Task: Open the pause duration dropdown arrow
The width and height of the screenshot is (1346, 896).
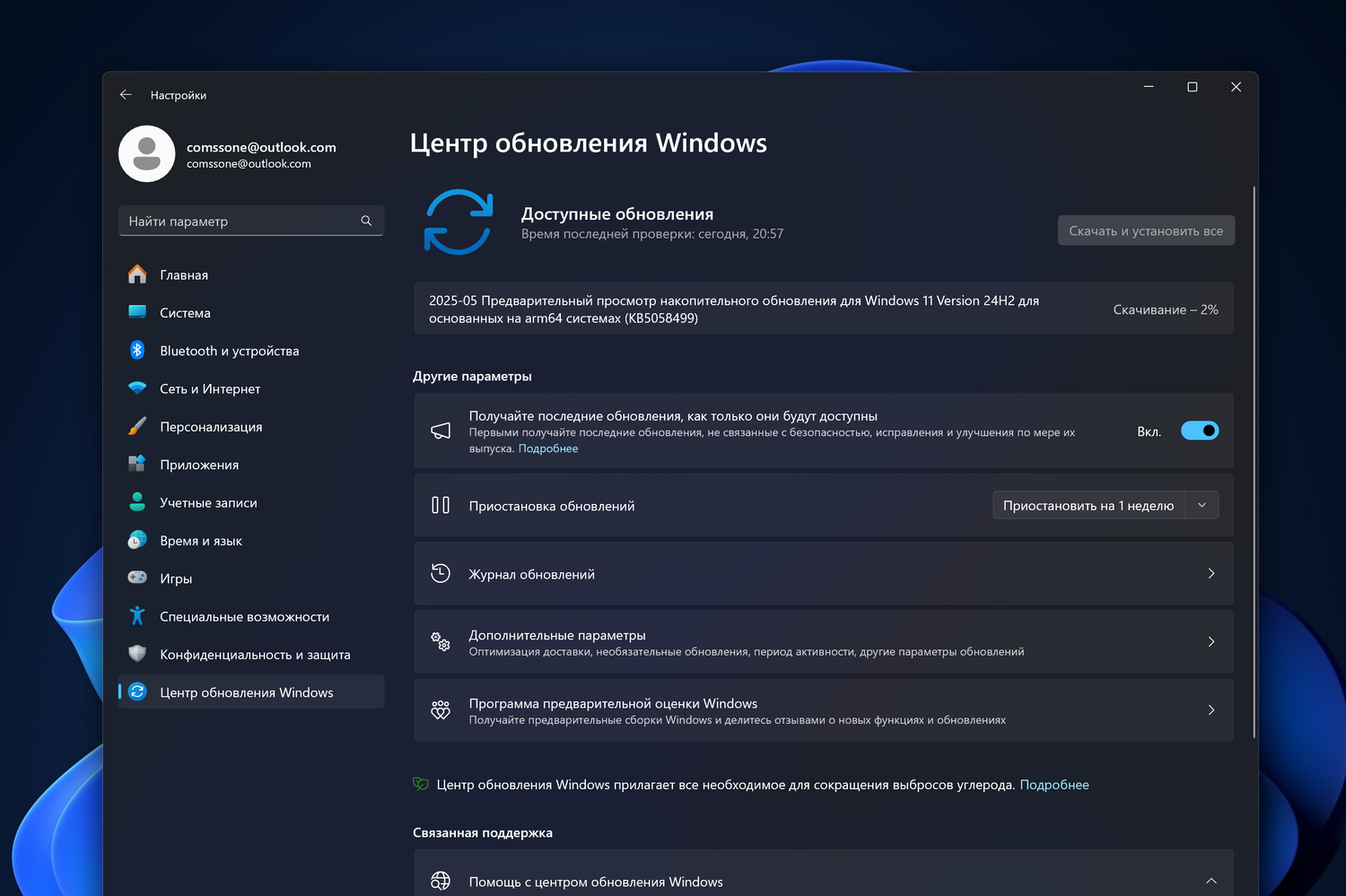Action: (1202, 505)
